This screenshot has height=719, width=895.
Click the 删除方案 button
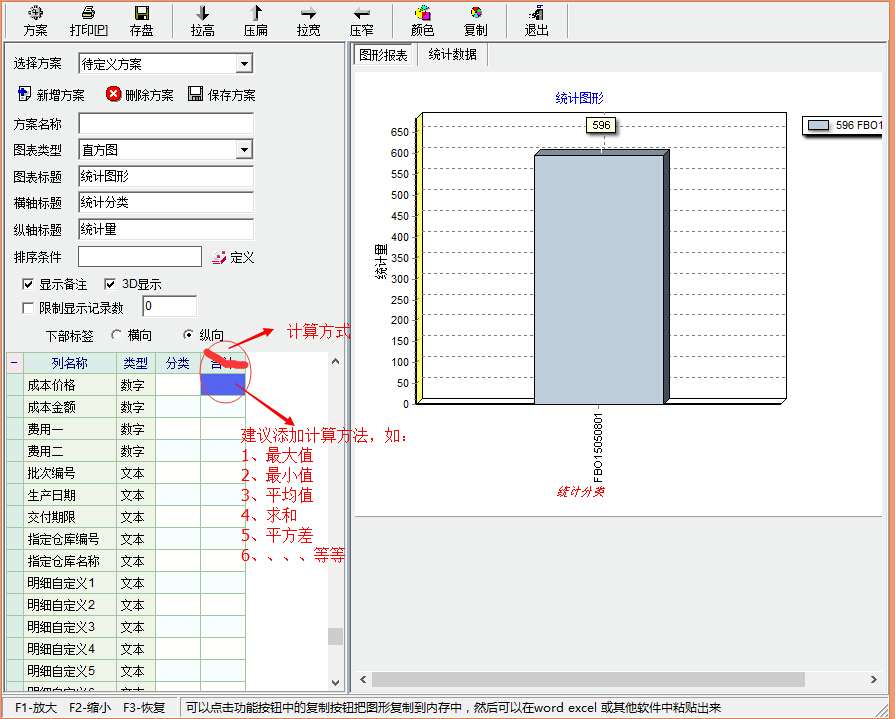(x=140, y=95)
